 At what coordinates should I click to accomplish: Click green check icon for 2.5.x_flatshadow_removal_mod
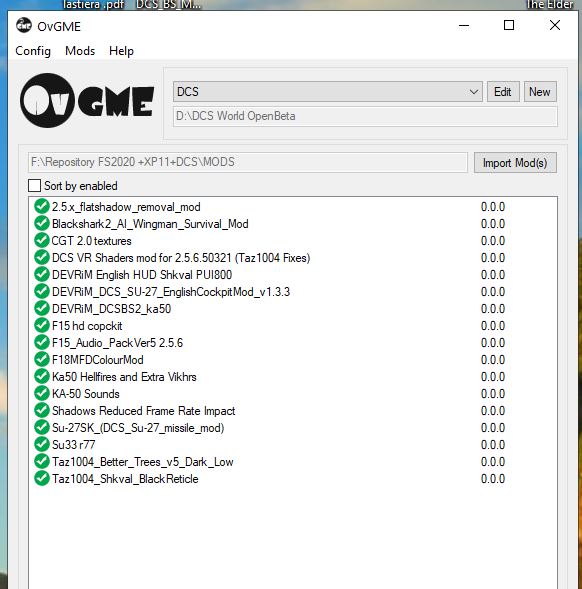coord(42,206)
